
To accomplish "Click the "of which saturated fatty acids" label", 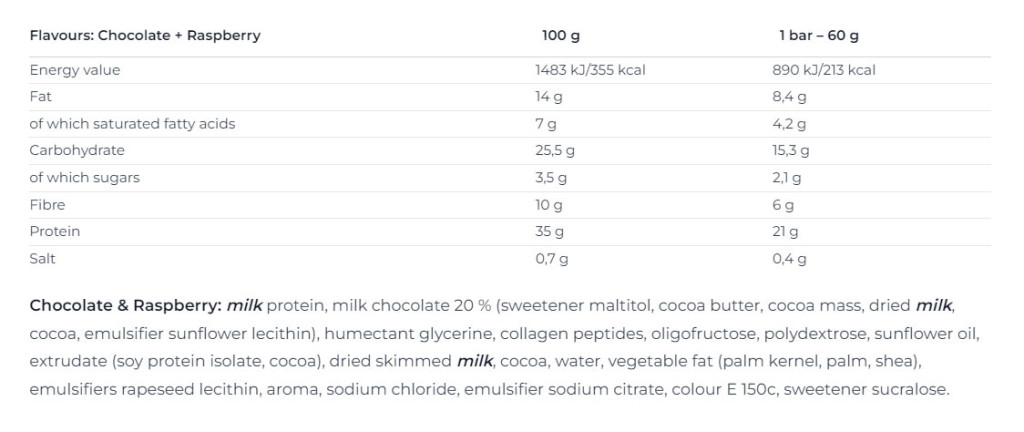I will 133,124.
